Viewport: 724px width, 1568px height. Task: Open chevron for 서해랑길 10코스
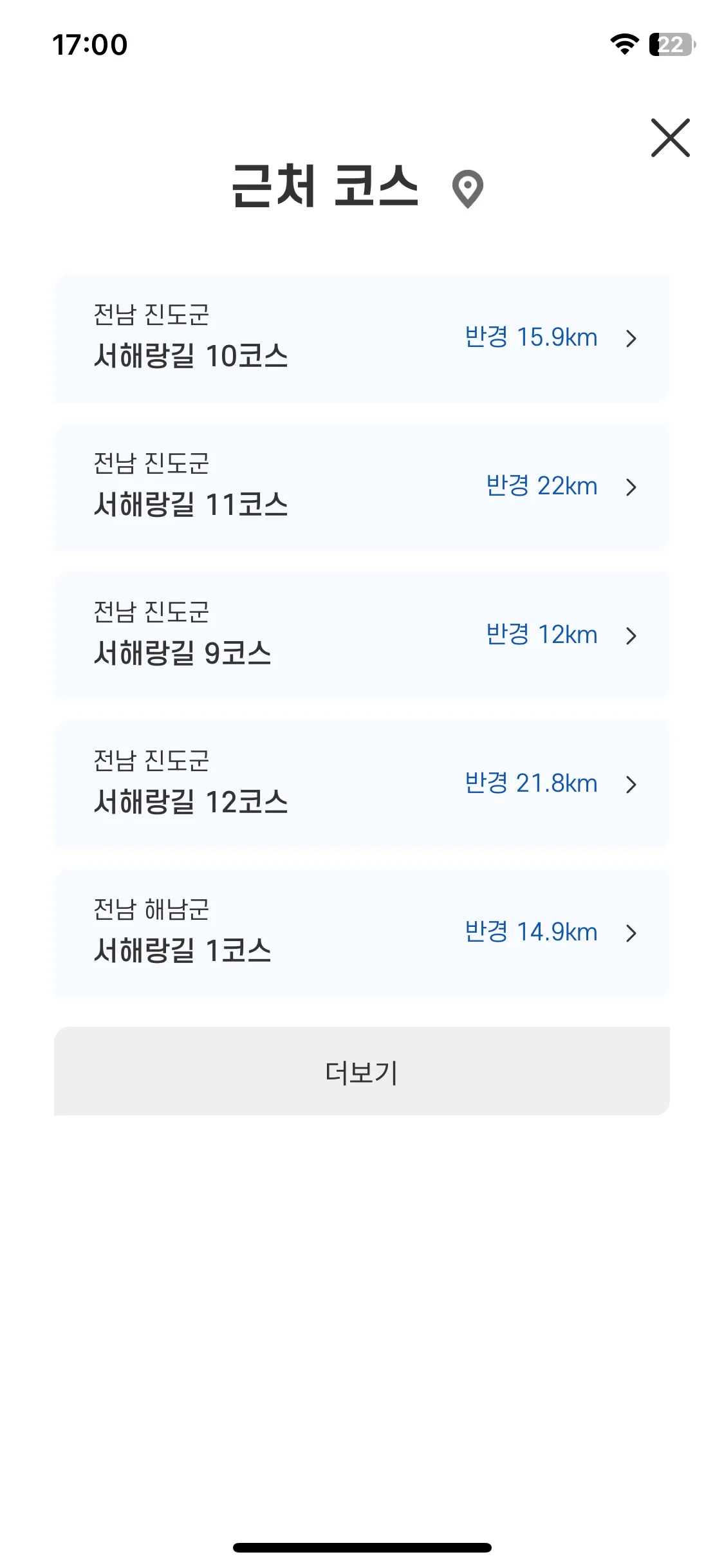tap(631, 339)
